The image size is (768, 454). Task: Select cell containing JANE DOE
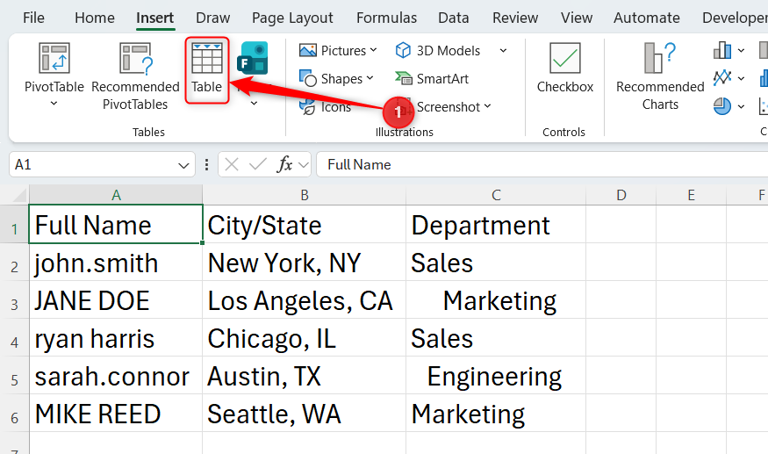coord(116,300)
